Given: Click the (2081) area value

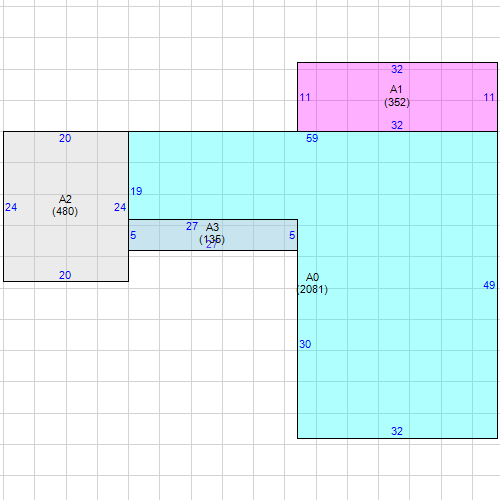Looking at the screenshot, I should pyautogui.click(x=312, y=289).
